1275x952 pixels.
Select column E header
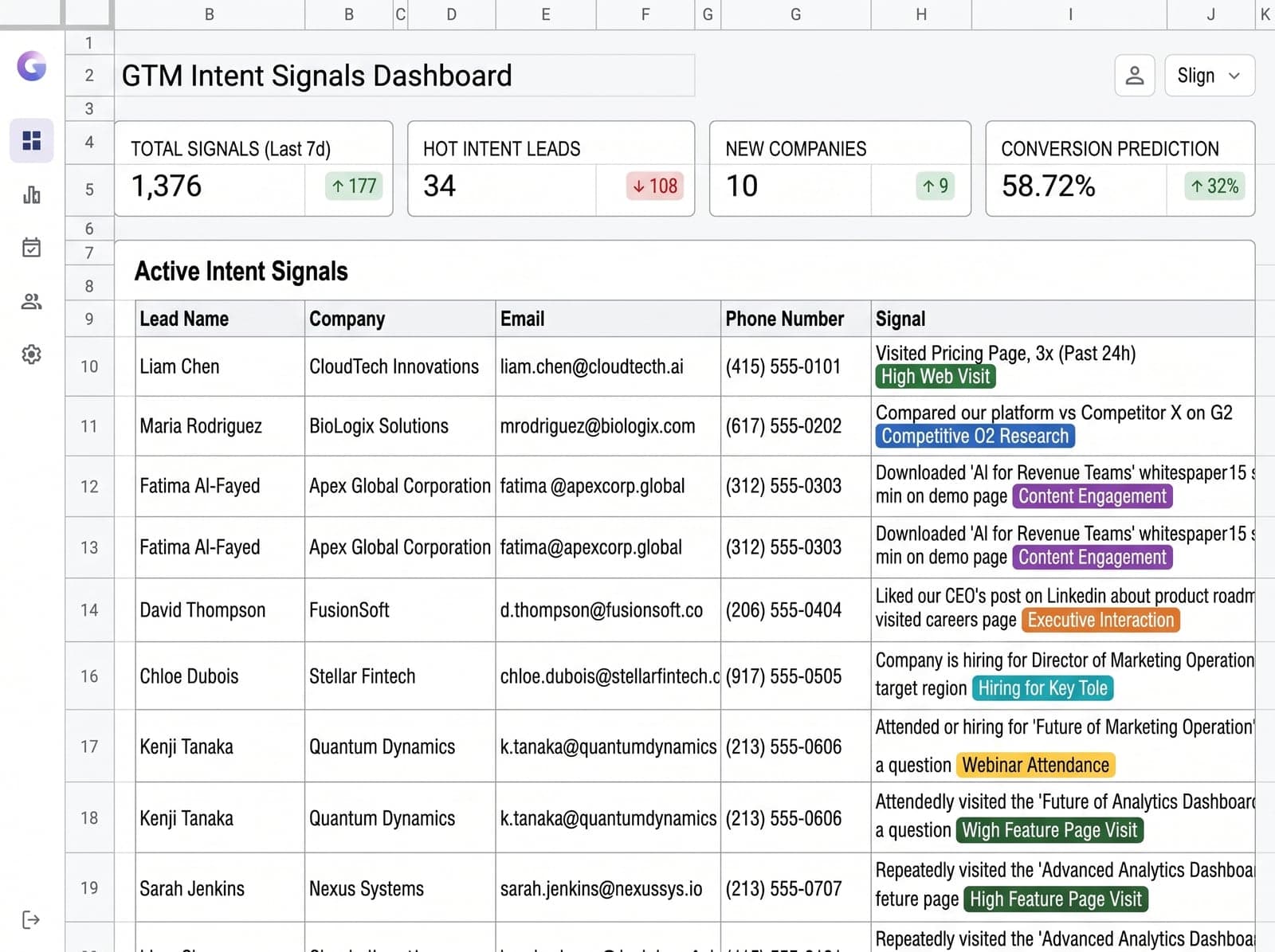click(546, 14)
